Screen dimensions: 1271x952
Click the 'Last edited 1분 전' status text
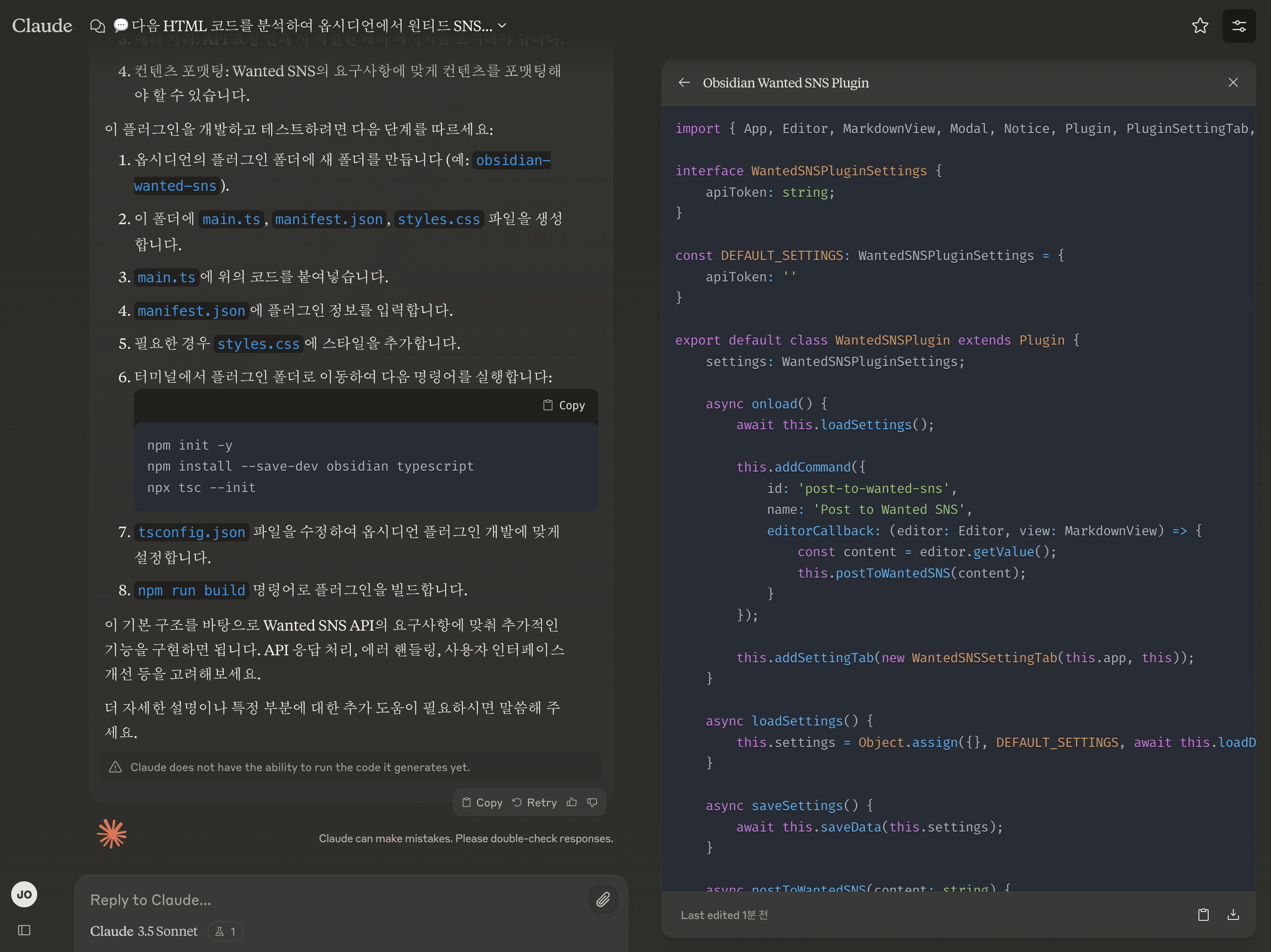[724, 915]
